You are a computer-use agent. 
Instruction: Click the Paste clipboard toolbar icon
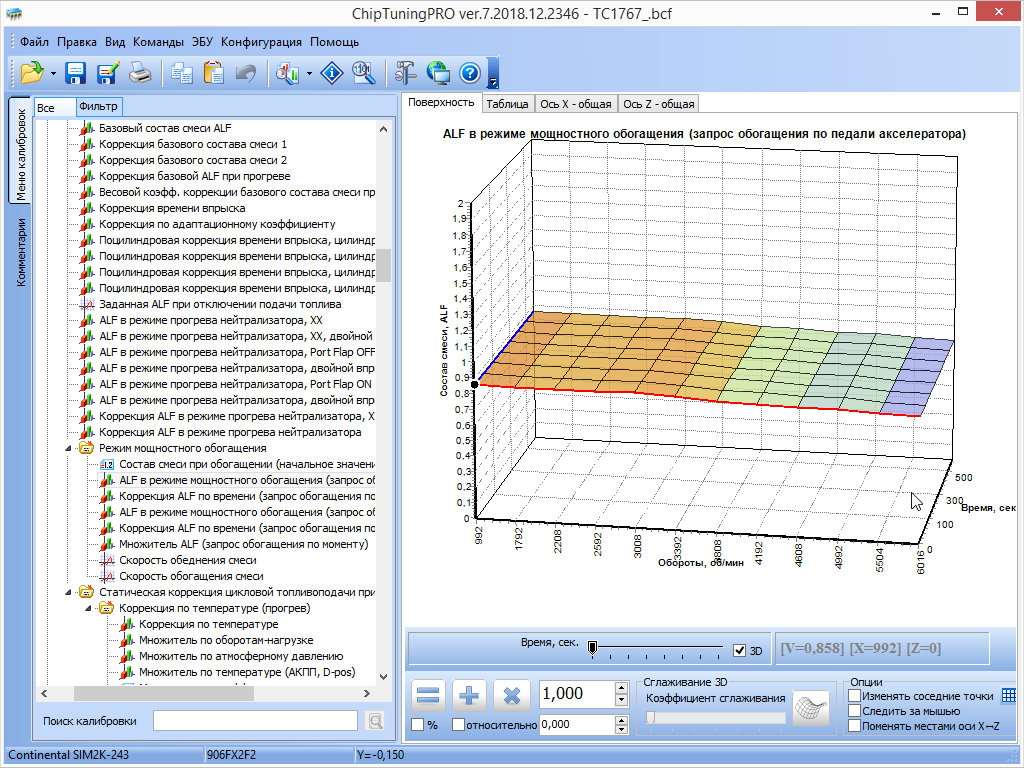point(214,72)
